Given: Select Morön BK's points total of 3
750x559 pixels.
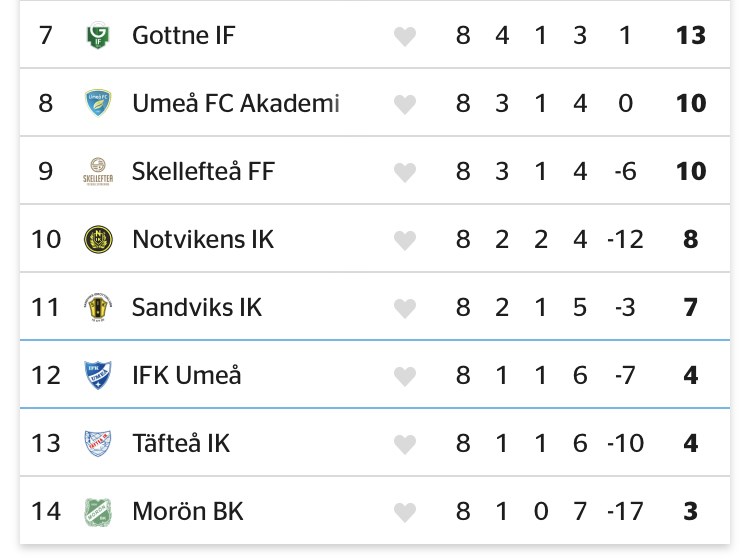Looking at the screenshot, I should (x=690, y=512).
